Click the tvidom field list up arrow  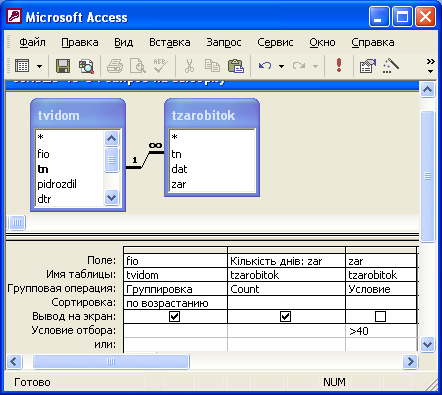[111, 138]
